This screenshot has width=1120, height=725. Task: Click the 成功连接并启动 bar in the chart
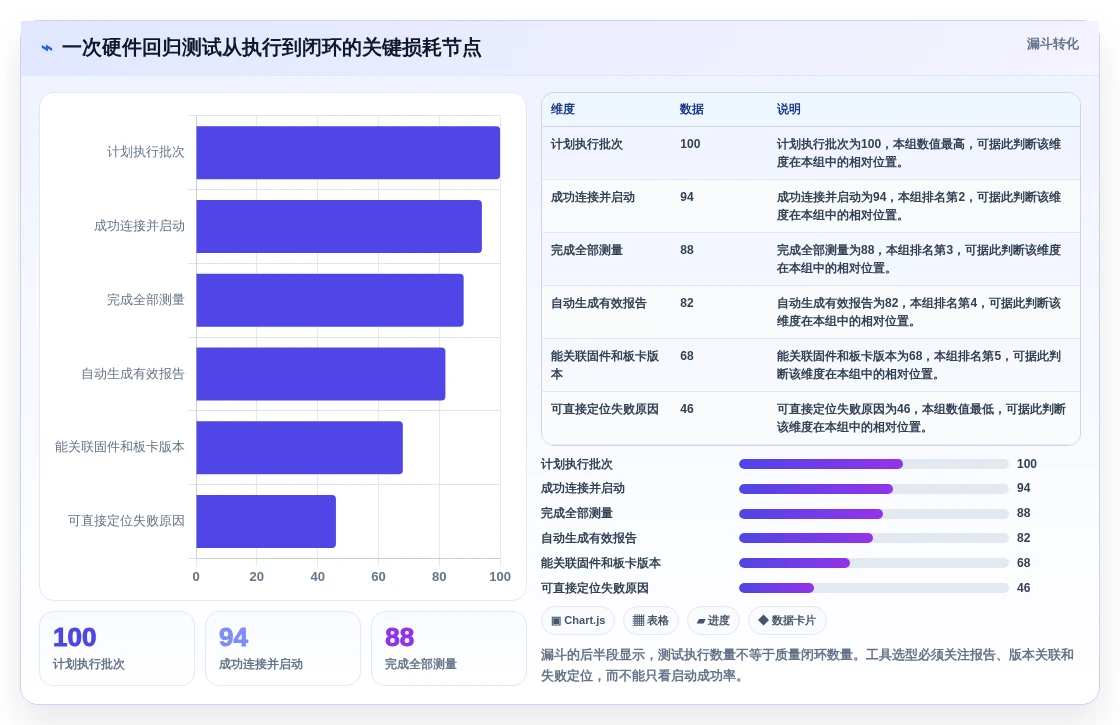[x=339, y=226]
